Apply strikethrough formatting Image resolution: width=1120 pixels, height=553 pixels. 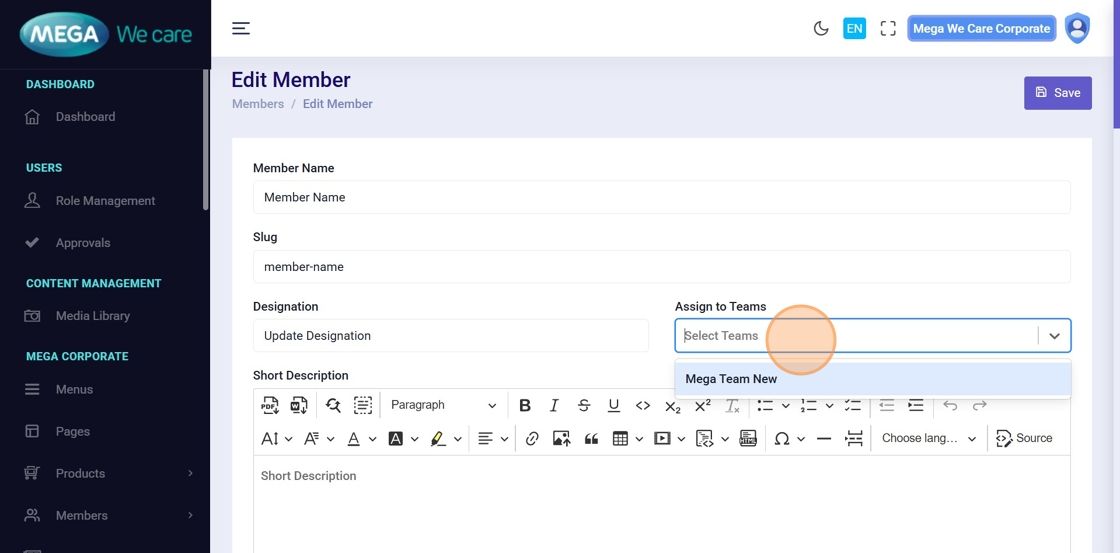click(584, 405)
